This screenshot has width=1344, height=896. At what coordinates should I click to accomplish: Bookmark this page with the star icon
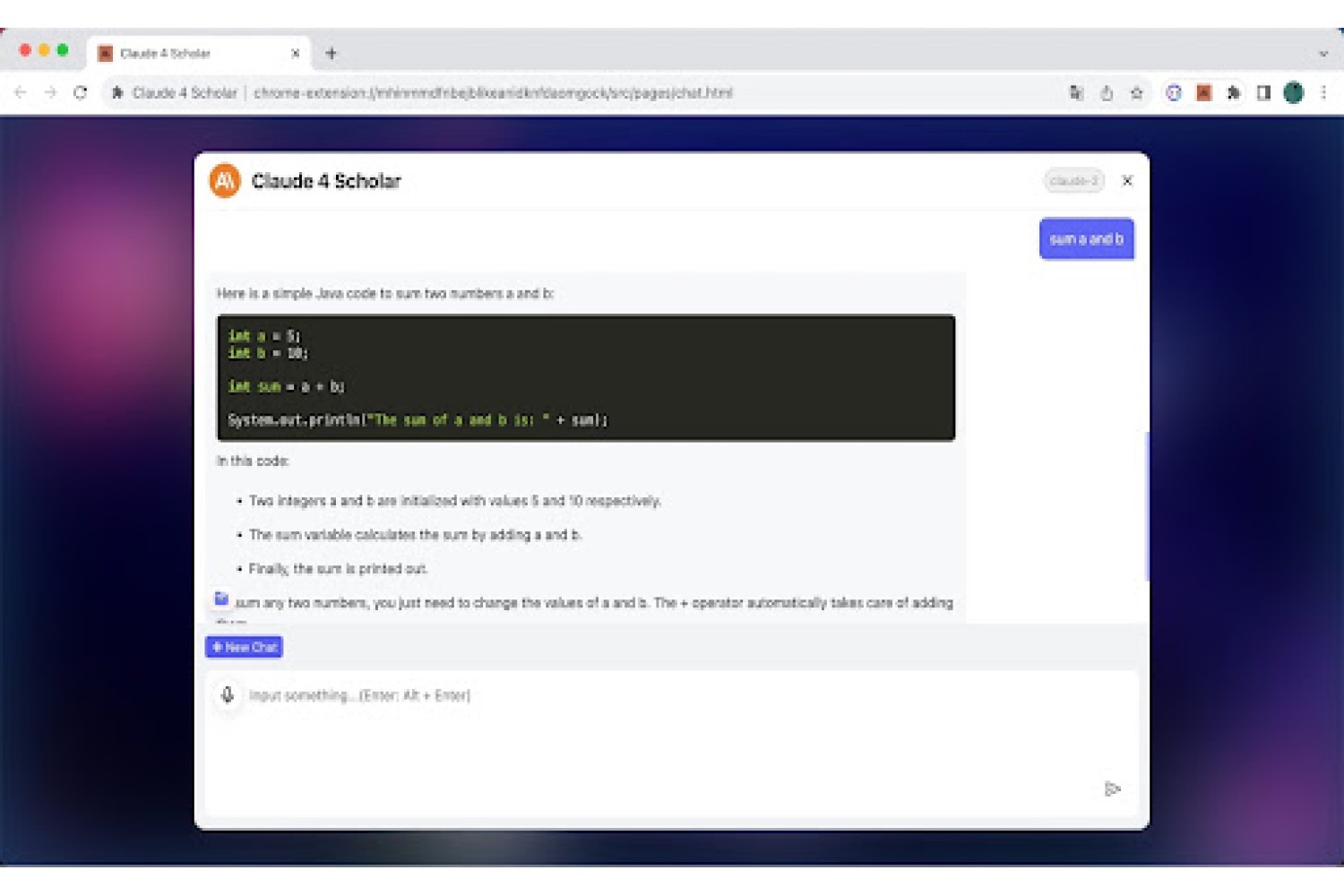(x=1137, y=92)
